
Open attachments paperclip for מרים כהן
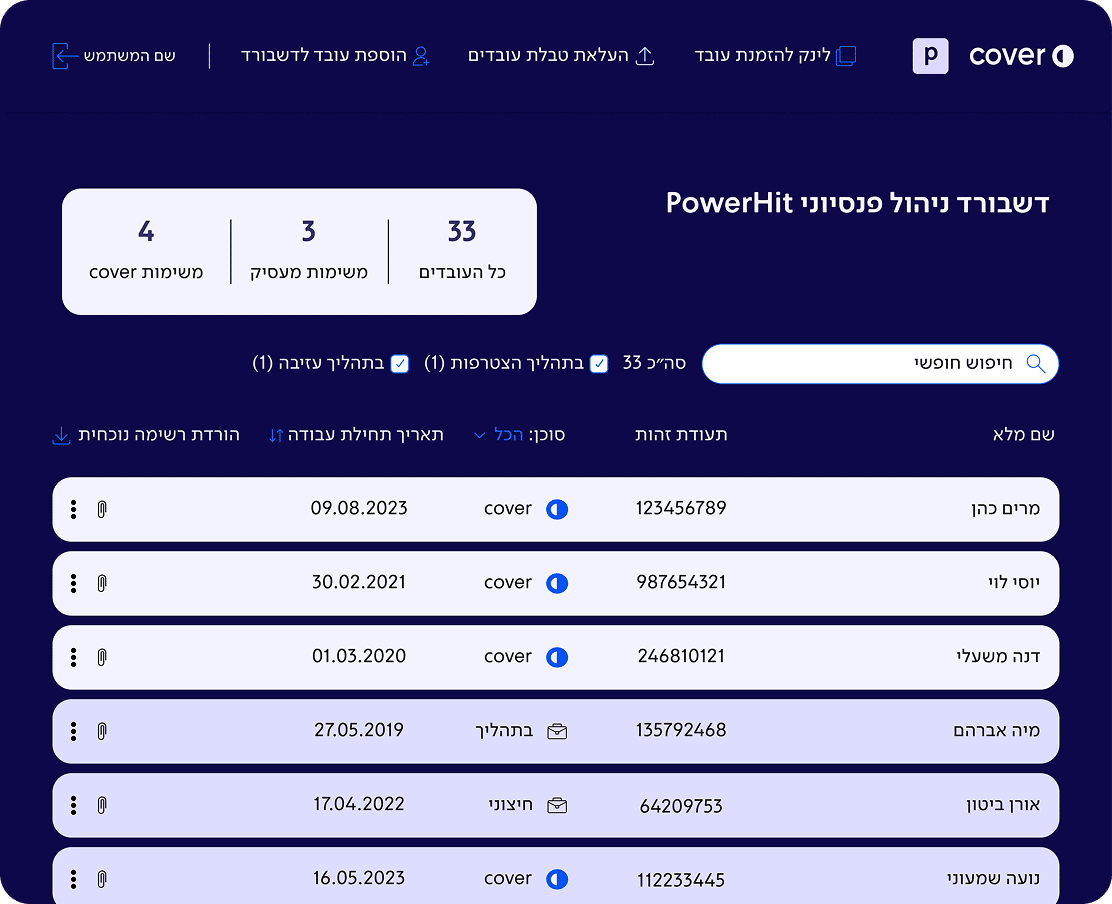102,509
